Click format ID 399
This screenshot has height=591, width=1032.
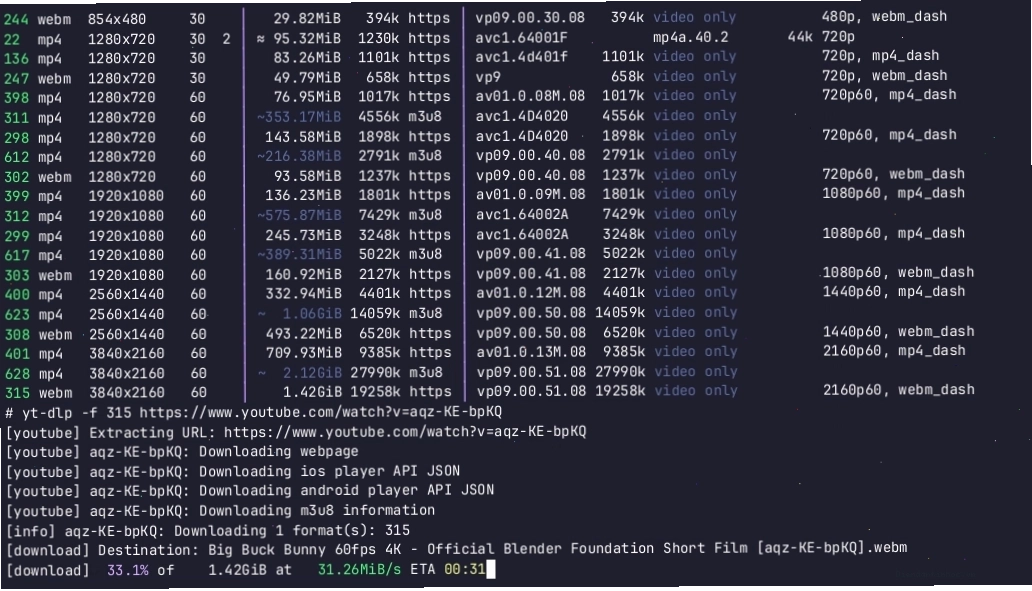[x=16, y=196]
